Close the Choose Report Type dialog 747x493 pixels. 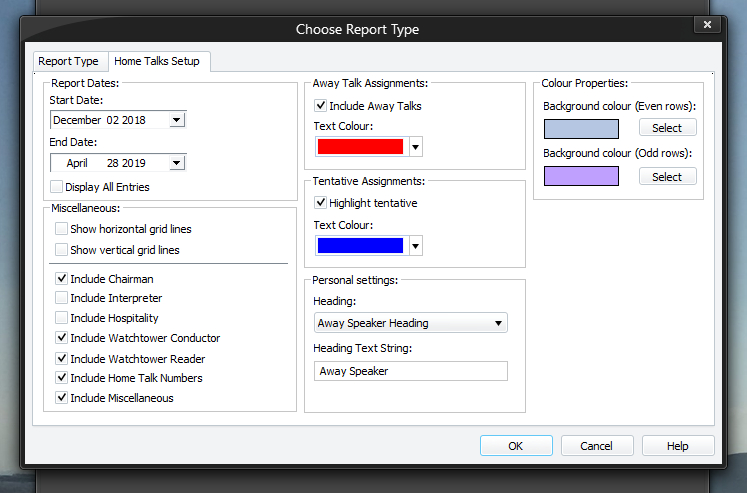click(x=707, y=25)
